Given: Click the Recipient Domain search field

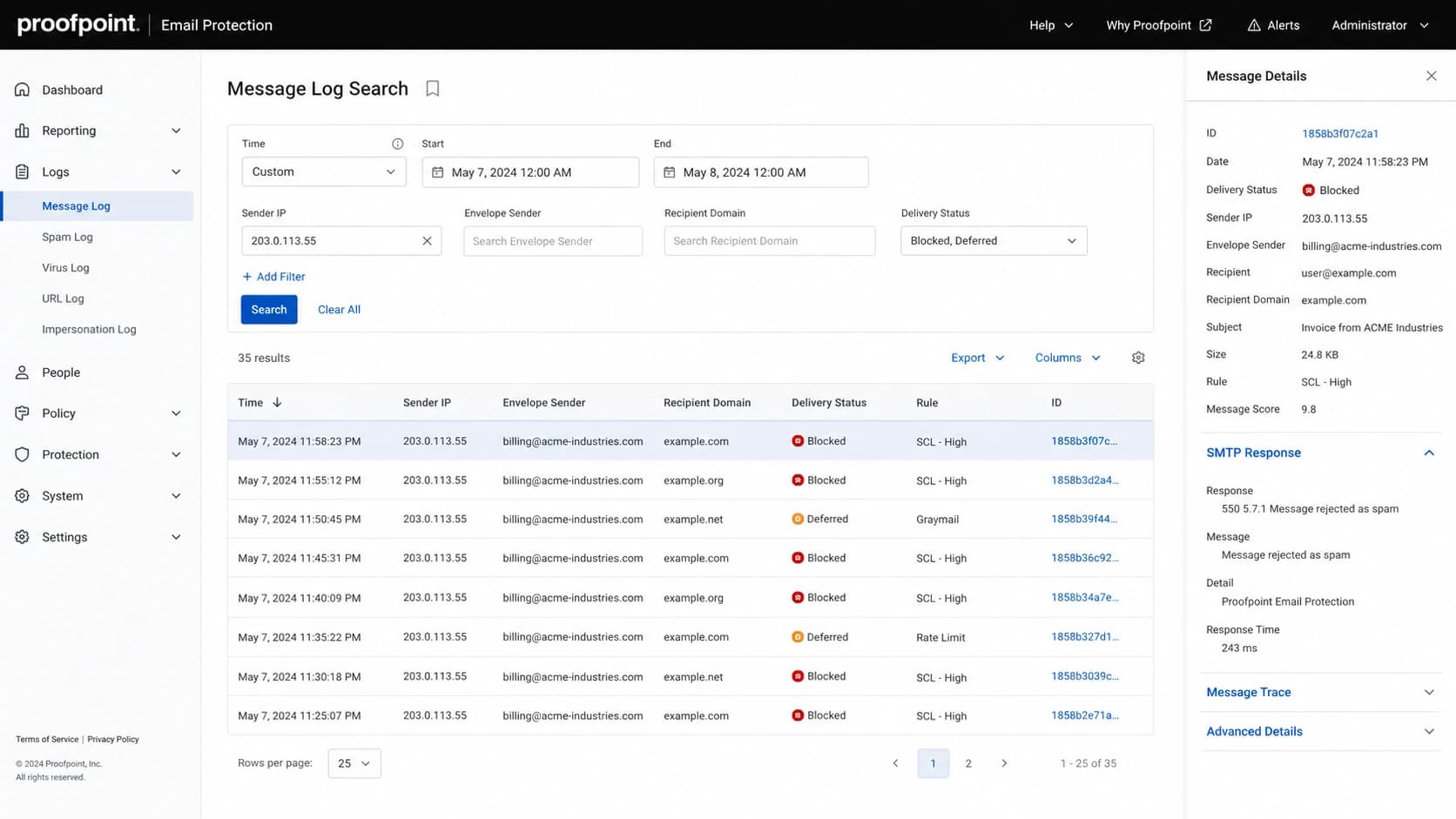Looking at the screenshot, I should coord(770,241).
